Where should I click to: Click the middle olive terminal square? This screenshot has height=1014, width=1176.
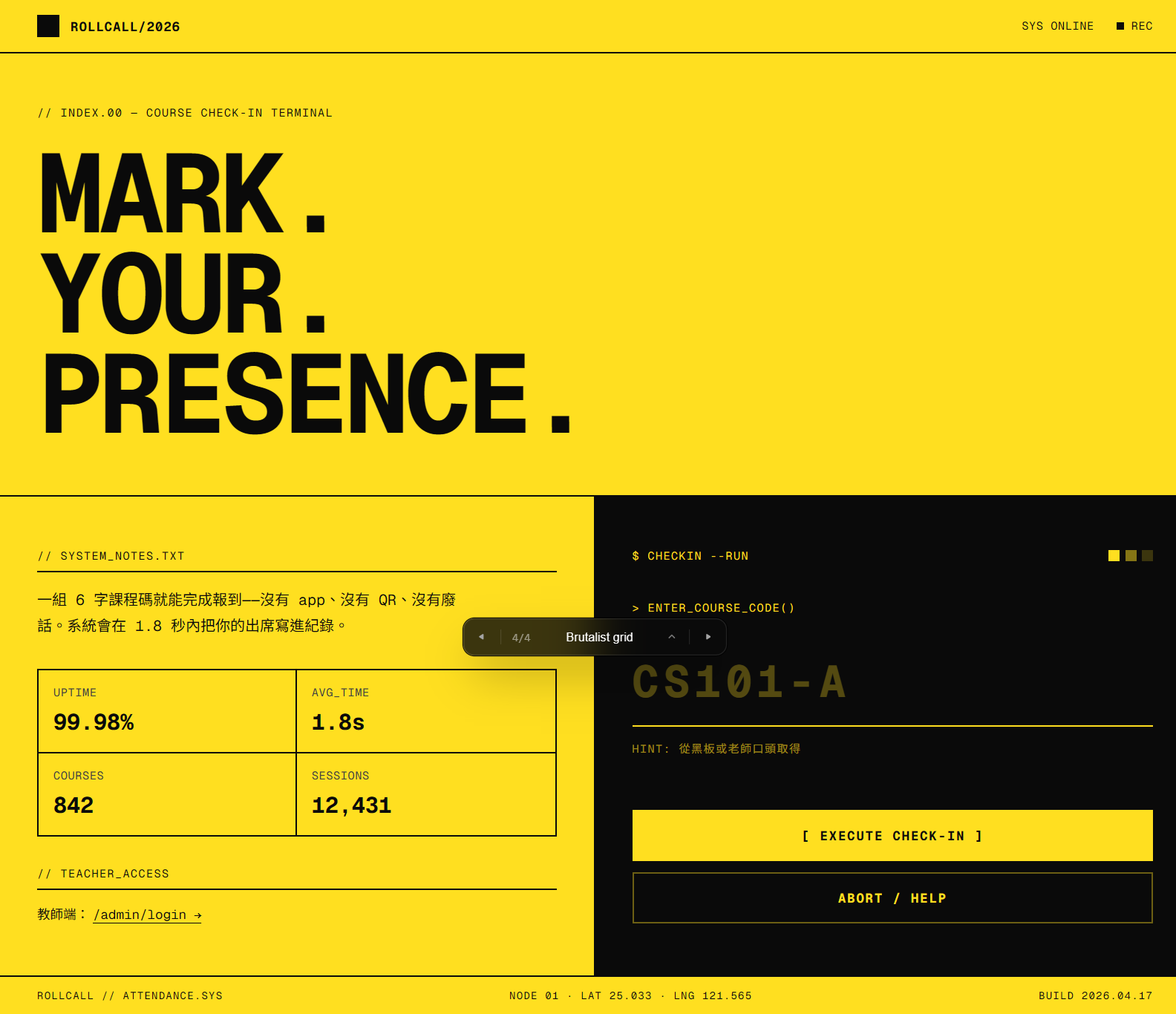(x=1131, y=556)
